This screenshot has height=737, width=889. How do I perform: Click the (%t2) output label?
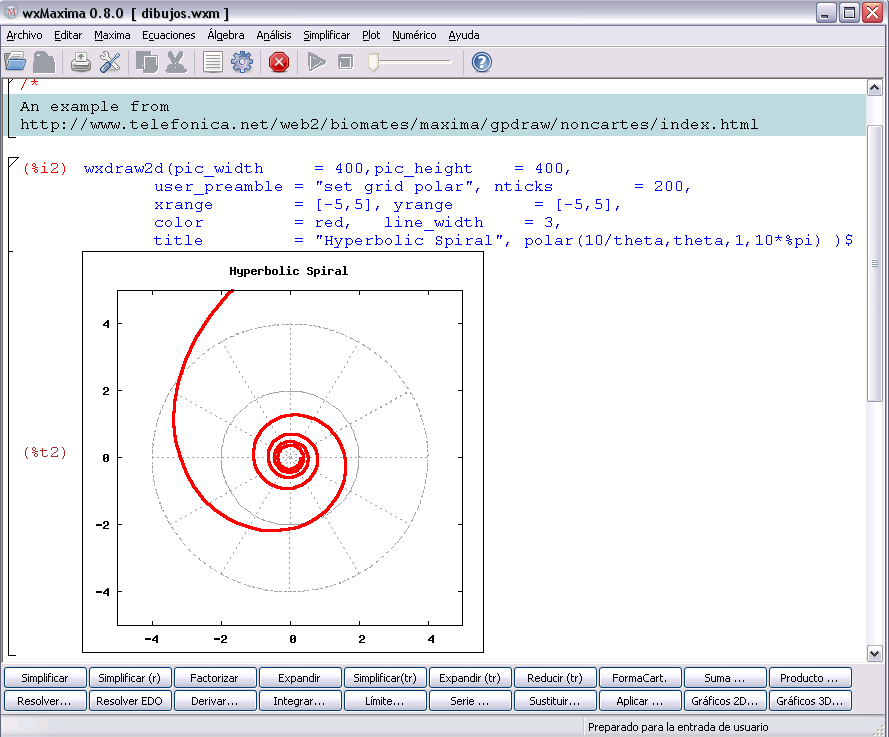(45, 452)
